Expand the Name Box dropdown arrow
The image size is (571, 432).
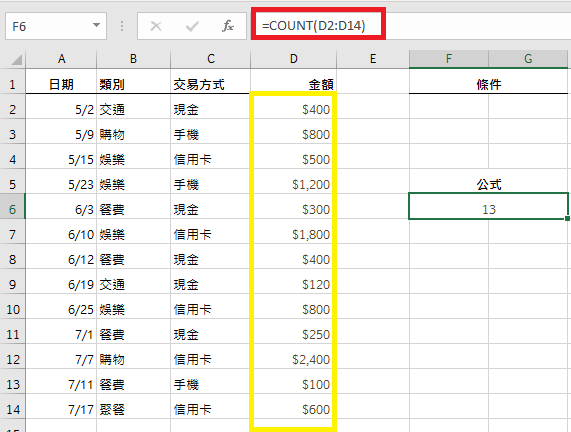click(x=97, y=25)
